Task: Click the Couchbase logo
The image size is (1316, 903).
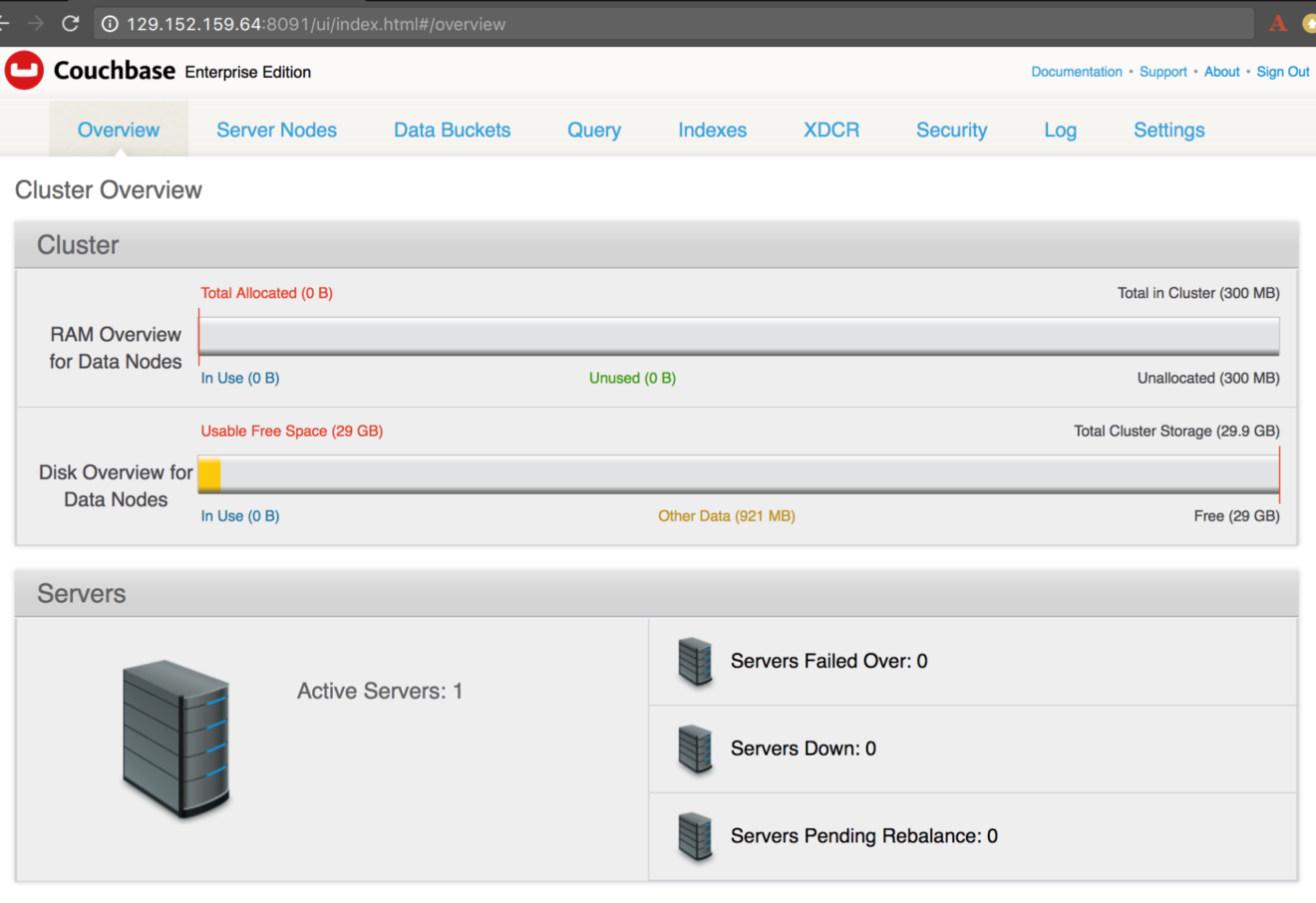Action: tap(25, 71)
